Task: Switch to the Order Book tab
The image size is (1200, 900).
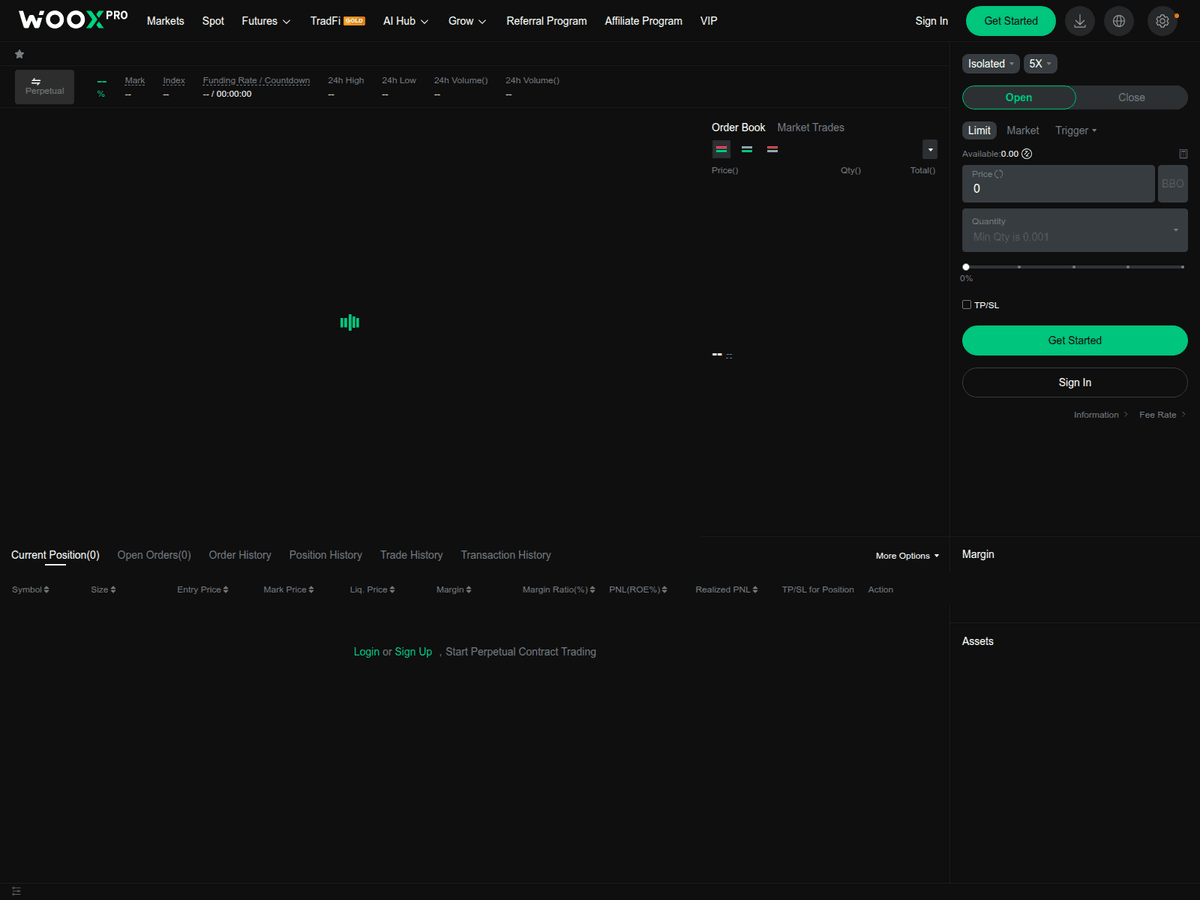Action: coord(739,127)
